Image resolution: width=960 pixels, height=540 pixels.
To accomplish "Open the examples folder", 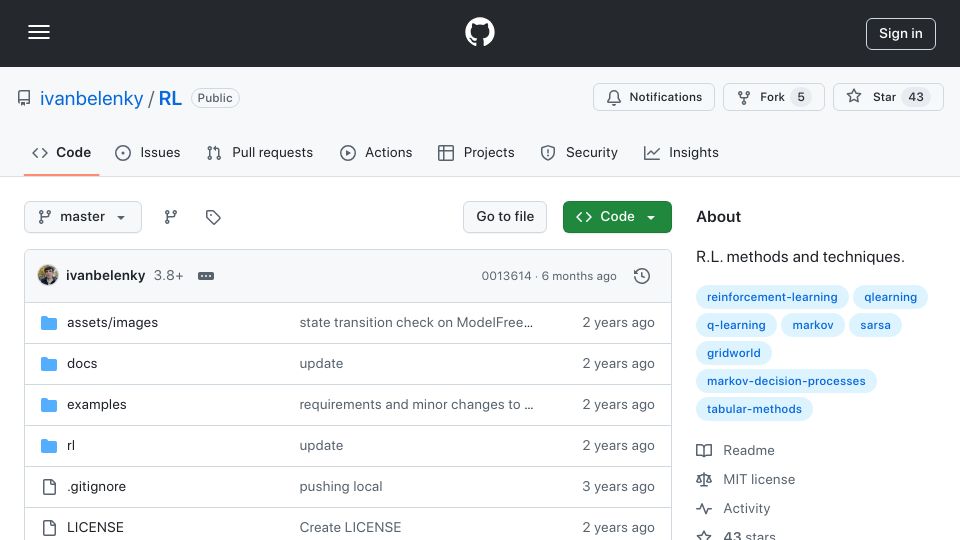I will point(97,405).
